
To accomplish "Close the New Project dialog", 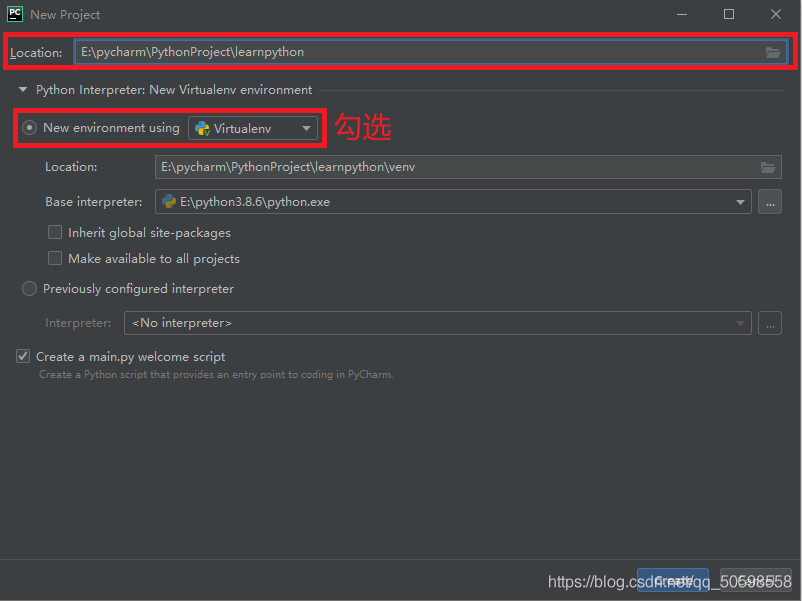I will point(776,14).
